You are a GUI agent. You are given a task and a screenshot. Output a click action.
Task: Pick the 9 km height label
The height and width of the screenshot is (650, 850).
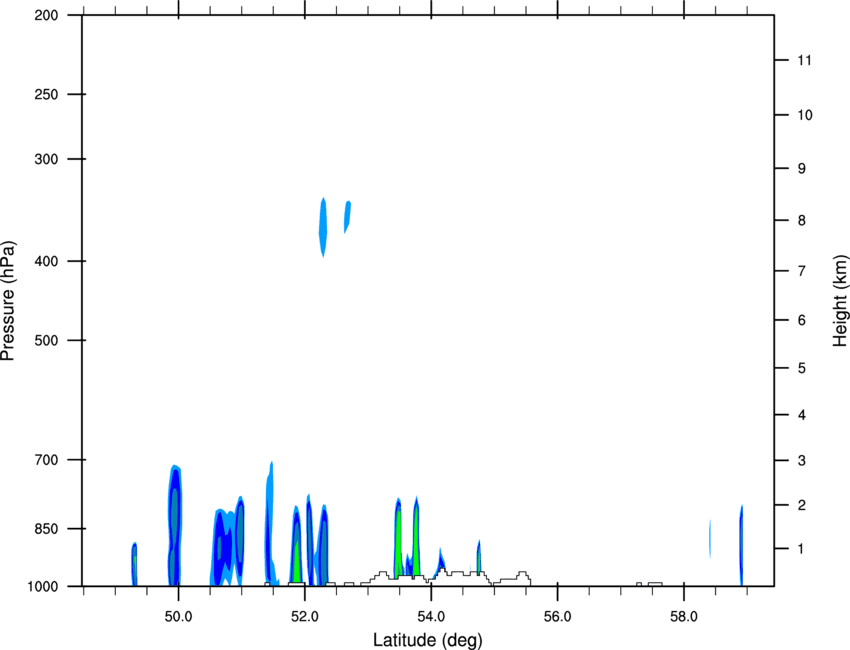point(802,169)
